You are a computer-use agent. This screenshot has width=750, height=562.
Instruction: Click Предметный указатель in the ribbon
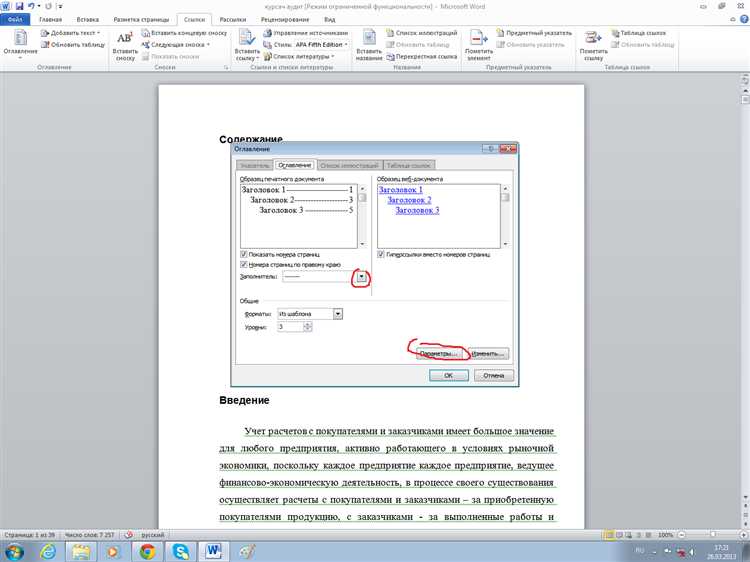534,33
